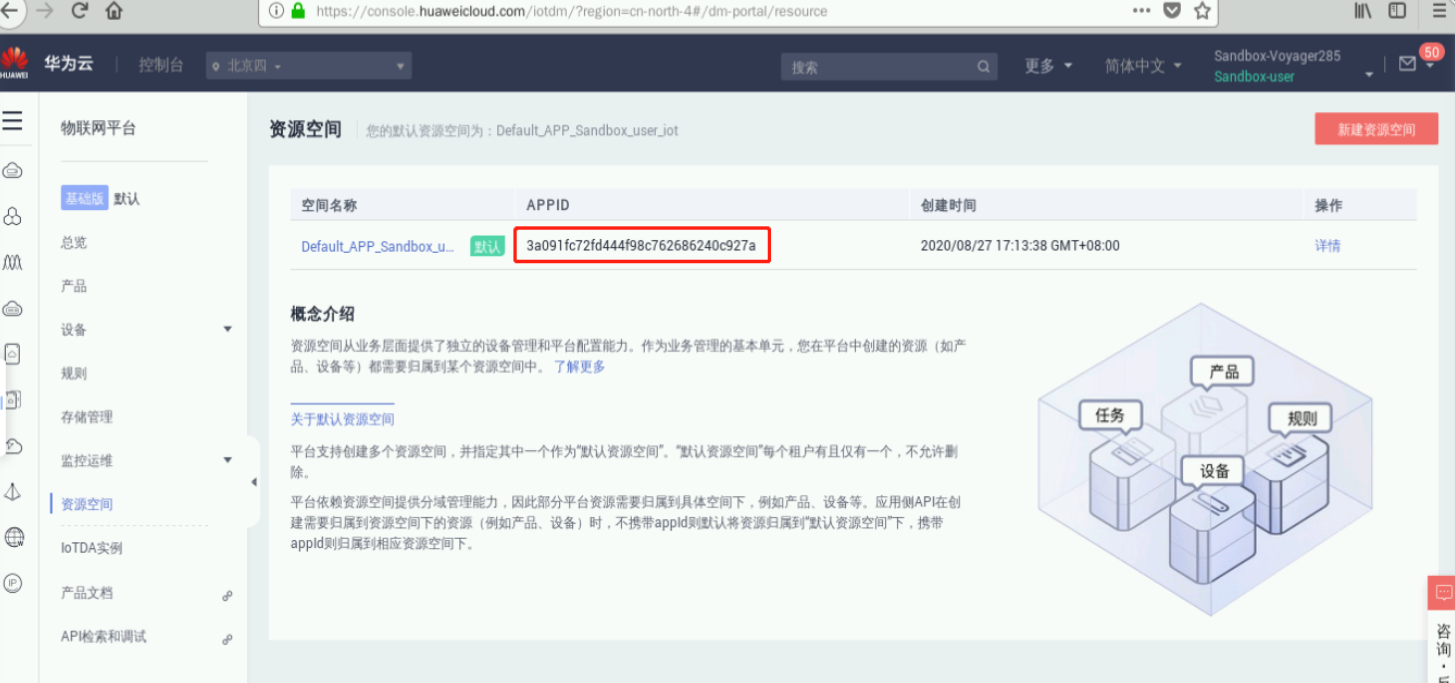Click the green padlock site security icon
Image resolution: width=1455 pixels, height=683 pixels.
tap(298, 11)
